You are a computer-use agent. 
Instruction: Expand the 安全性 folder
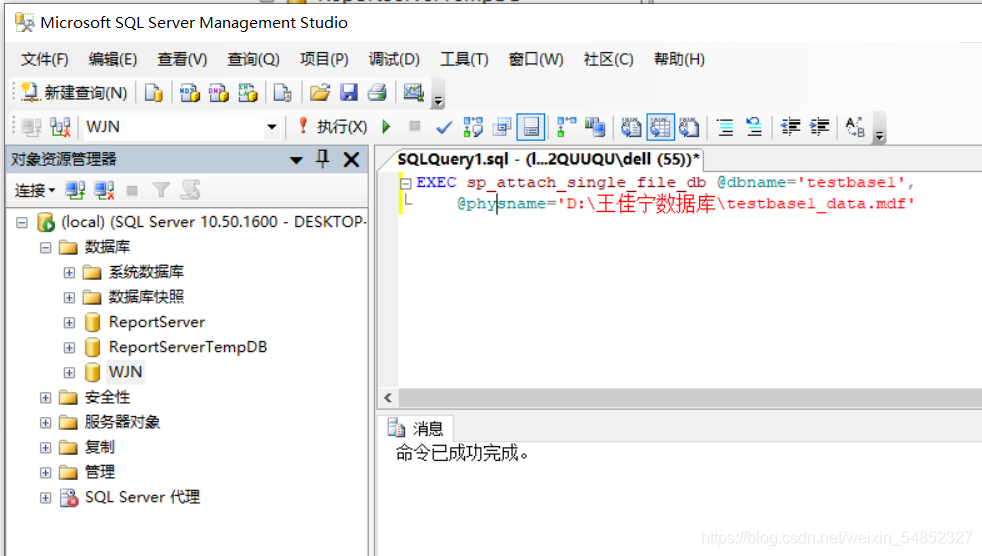tap(45, 398)
